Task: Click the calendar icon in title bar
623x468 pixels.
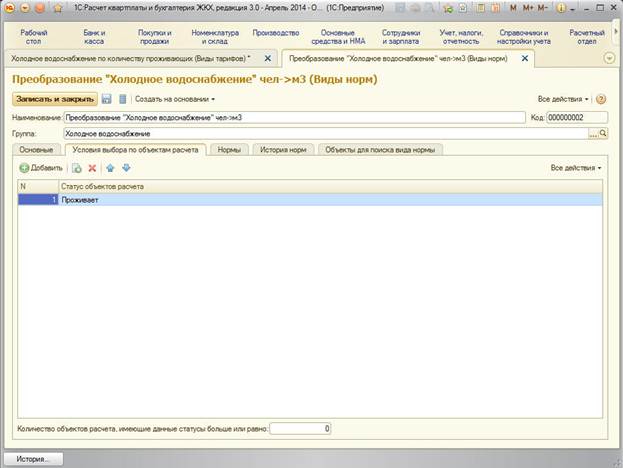Action: click(x=495, y=8)
